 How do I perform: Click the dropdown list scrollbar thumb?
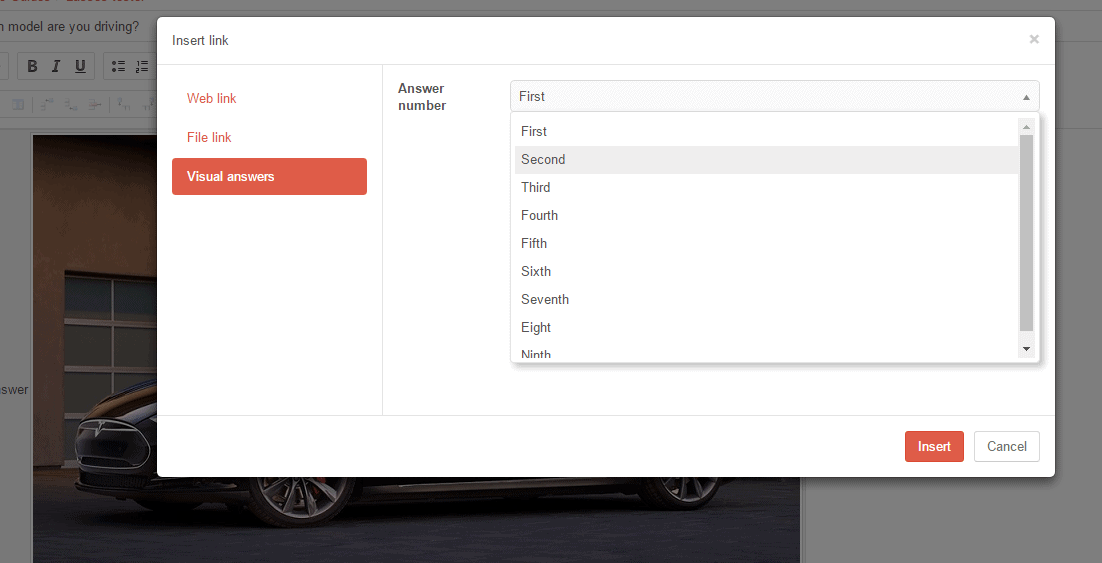1026,233
